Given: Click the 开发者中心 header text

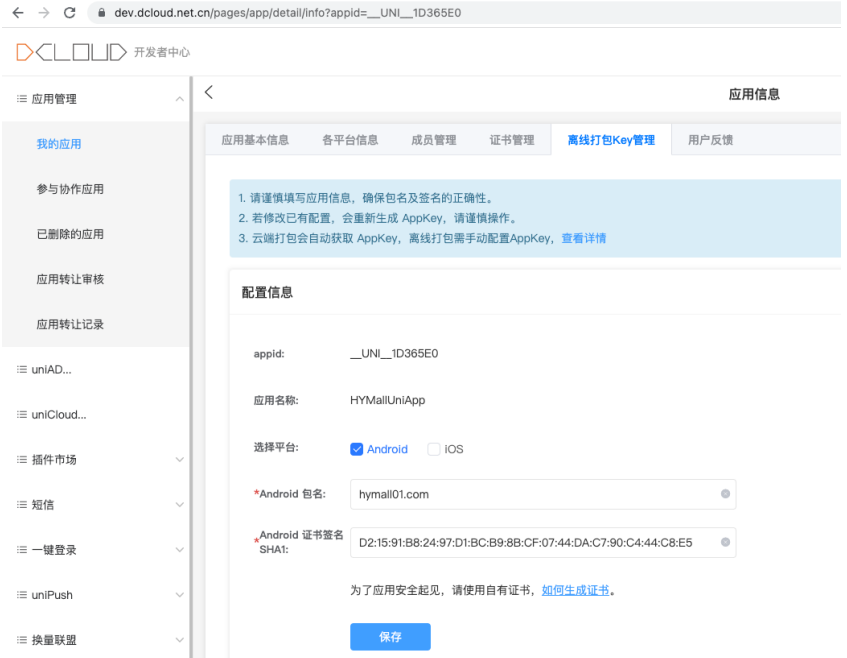Looking at the screenshot, I should tap(162, 52).
